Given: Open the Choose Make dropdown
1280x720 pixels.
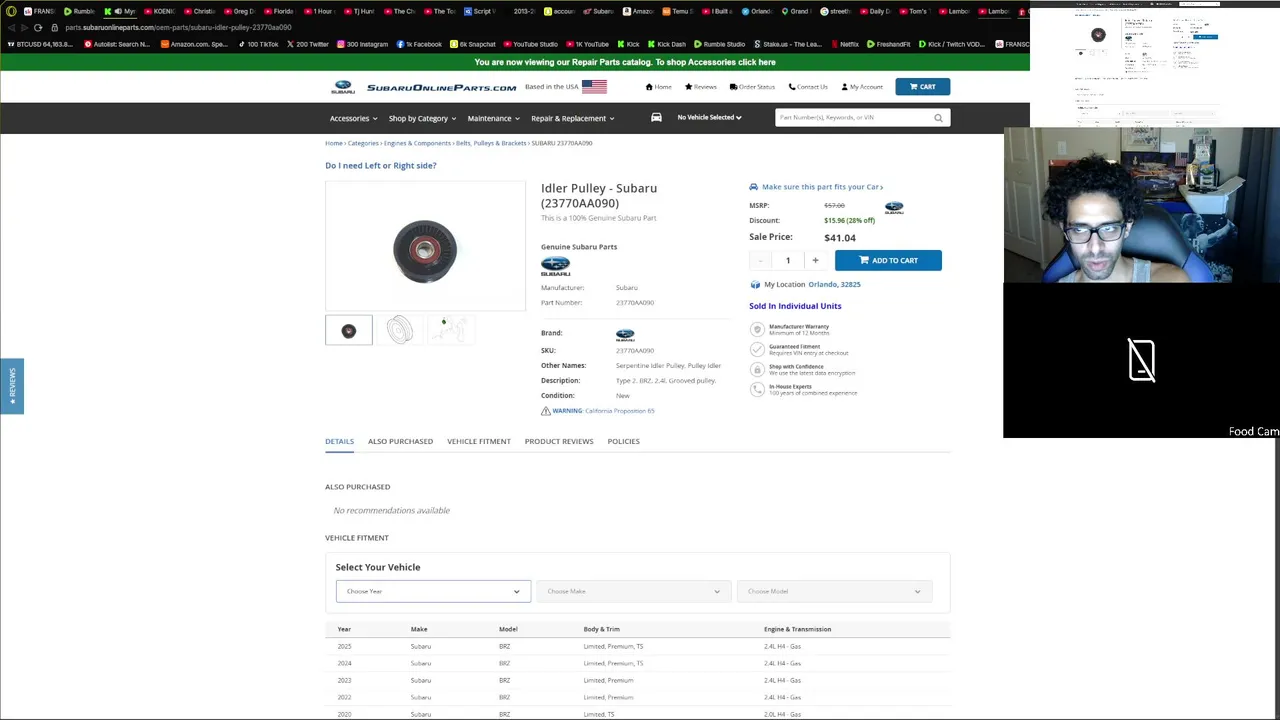Looking at the screenshot, I should coord(634,591).
